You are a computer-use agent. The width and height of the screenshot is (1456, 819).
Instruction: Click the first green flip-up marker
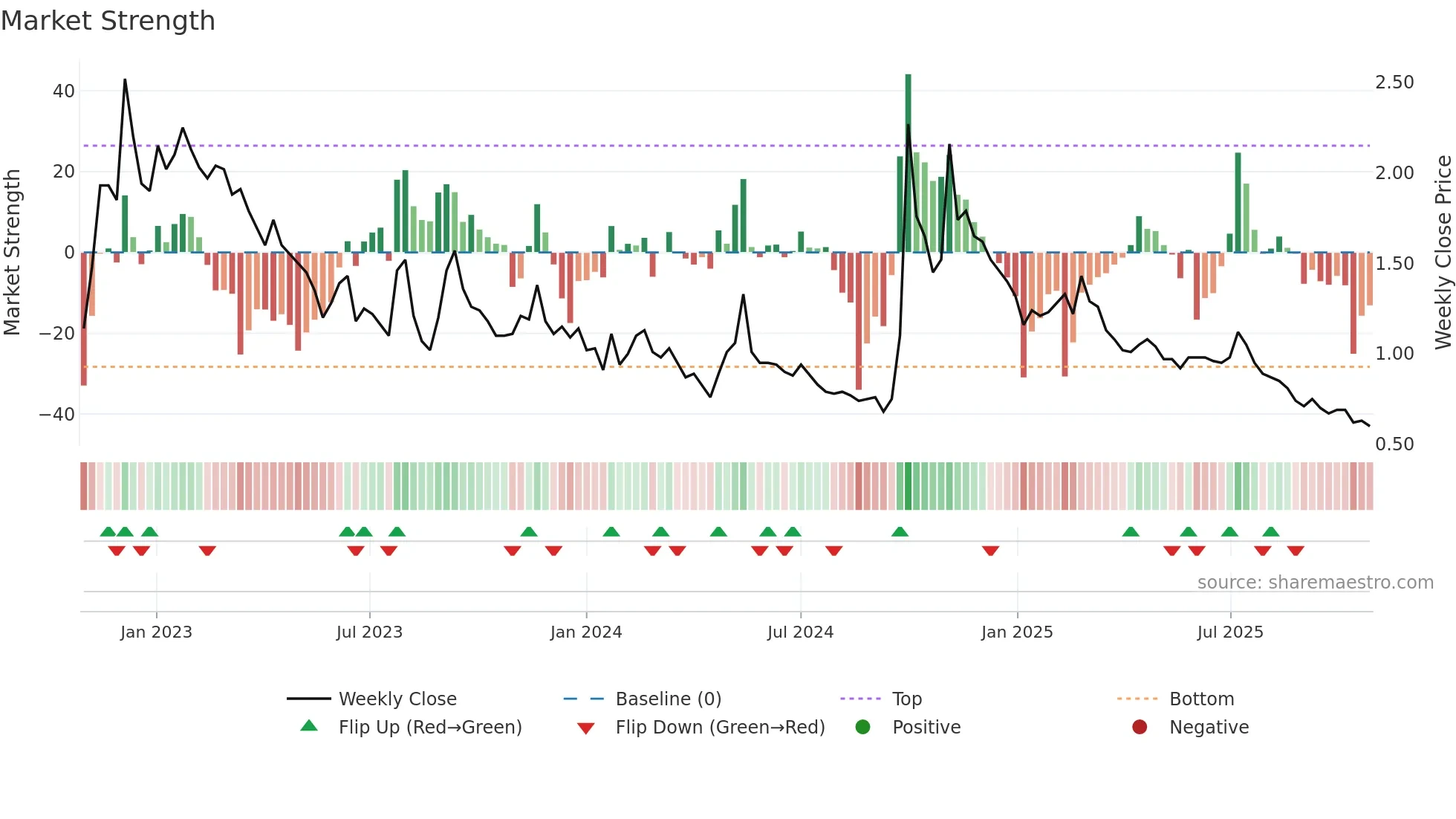108,531
